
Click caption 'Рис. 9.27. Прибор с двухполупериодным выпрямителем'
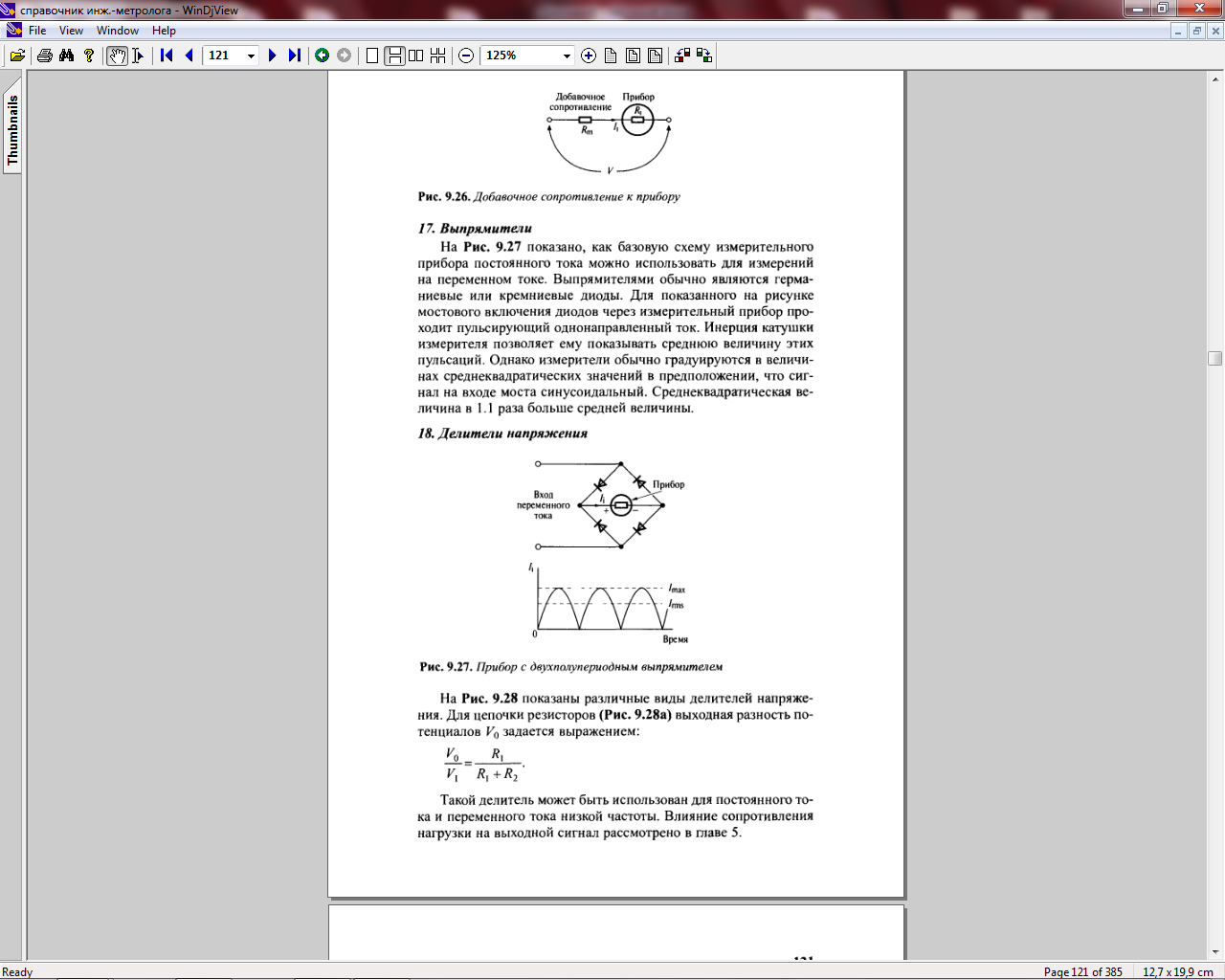pyautogui.click(x=571, y=666)
